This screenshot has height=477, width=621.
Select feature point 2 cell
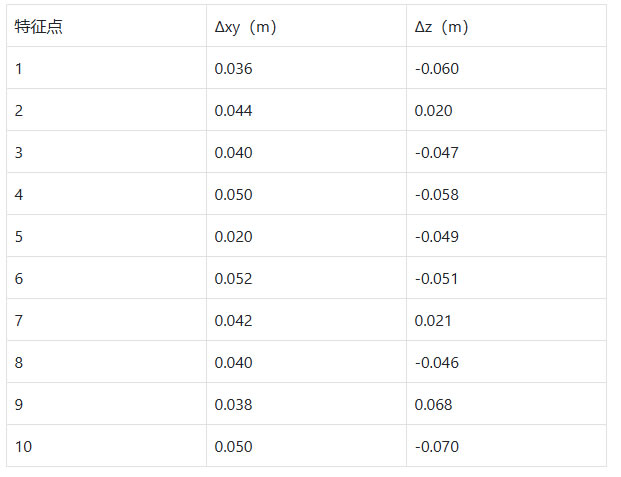[x=19, y=111]
